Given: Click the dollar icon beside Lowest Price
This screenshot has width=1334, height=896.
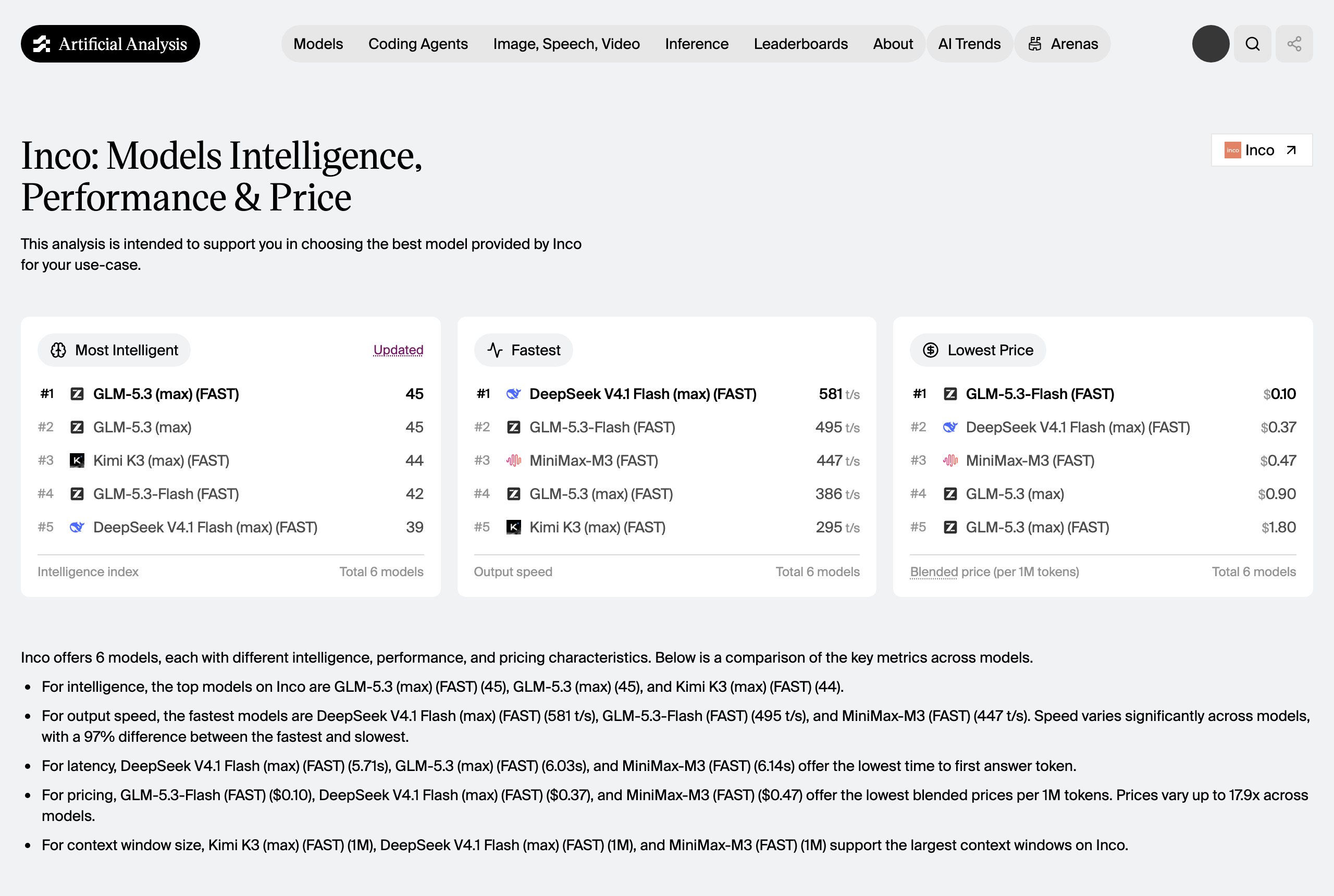Looking at the screenshot, I should pyautogui.click(x=931, y=350).
